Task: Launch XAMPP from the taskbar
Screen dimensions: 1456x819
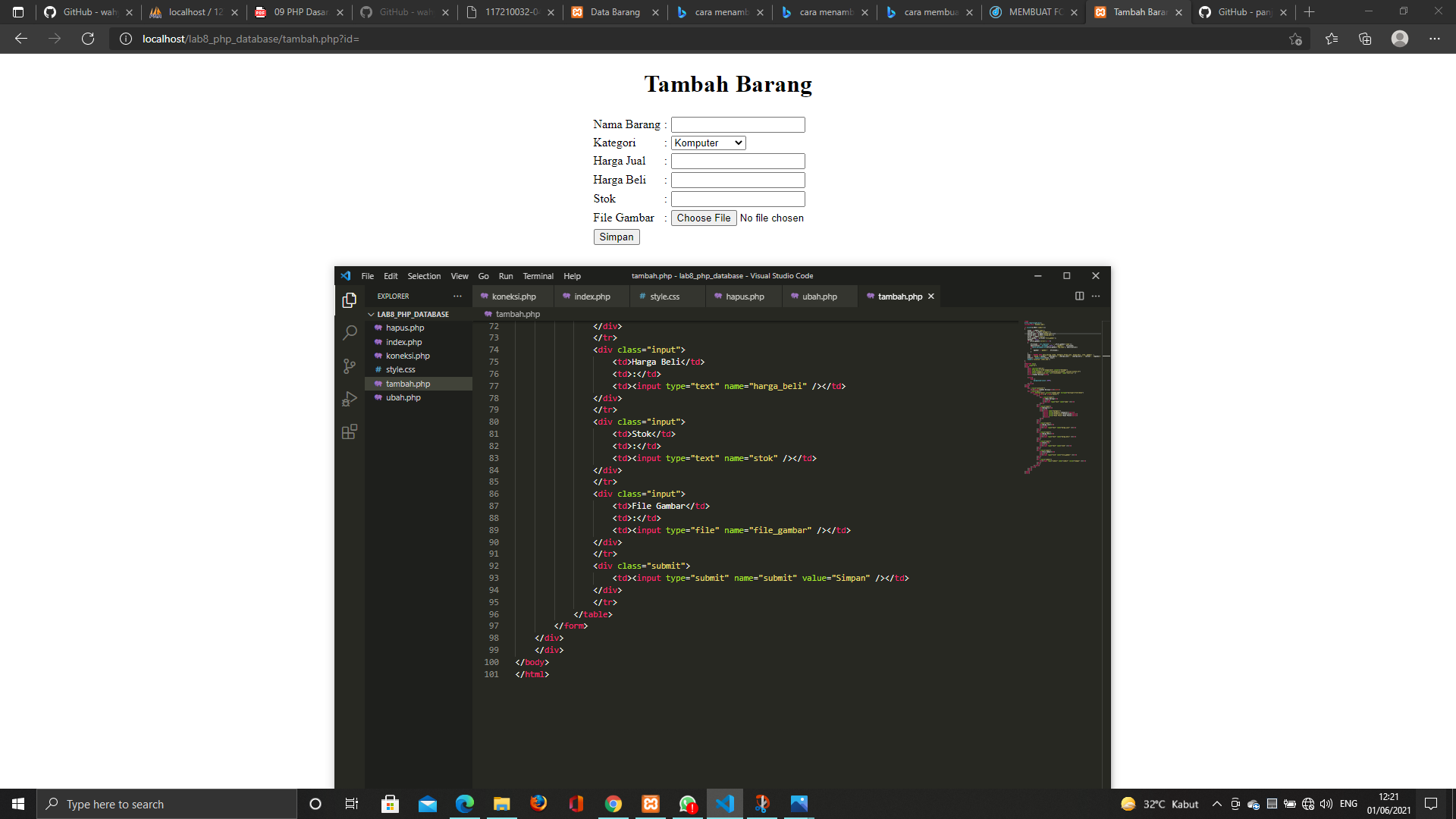Action: click(651, 804)
